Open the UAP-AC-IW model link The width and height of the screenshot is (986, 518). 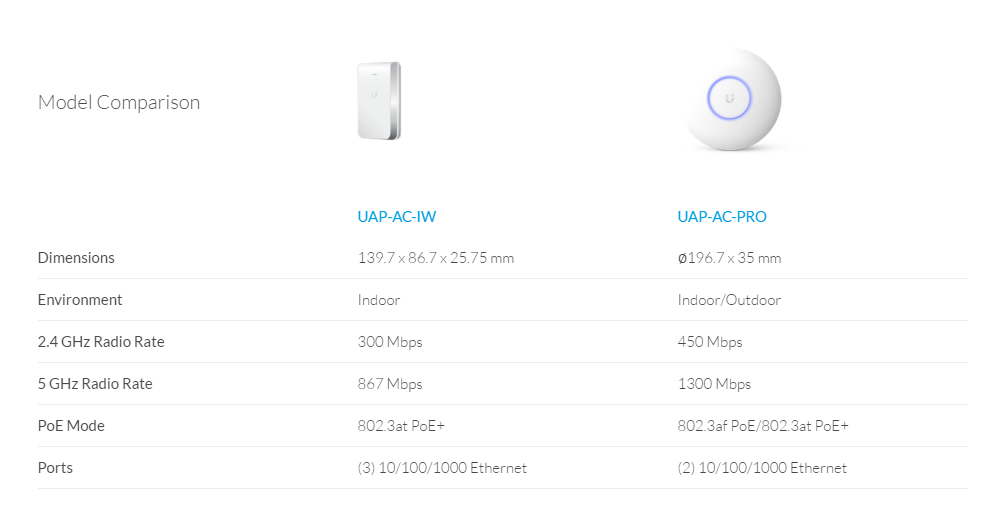[x=397, y=216]
